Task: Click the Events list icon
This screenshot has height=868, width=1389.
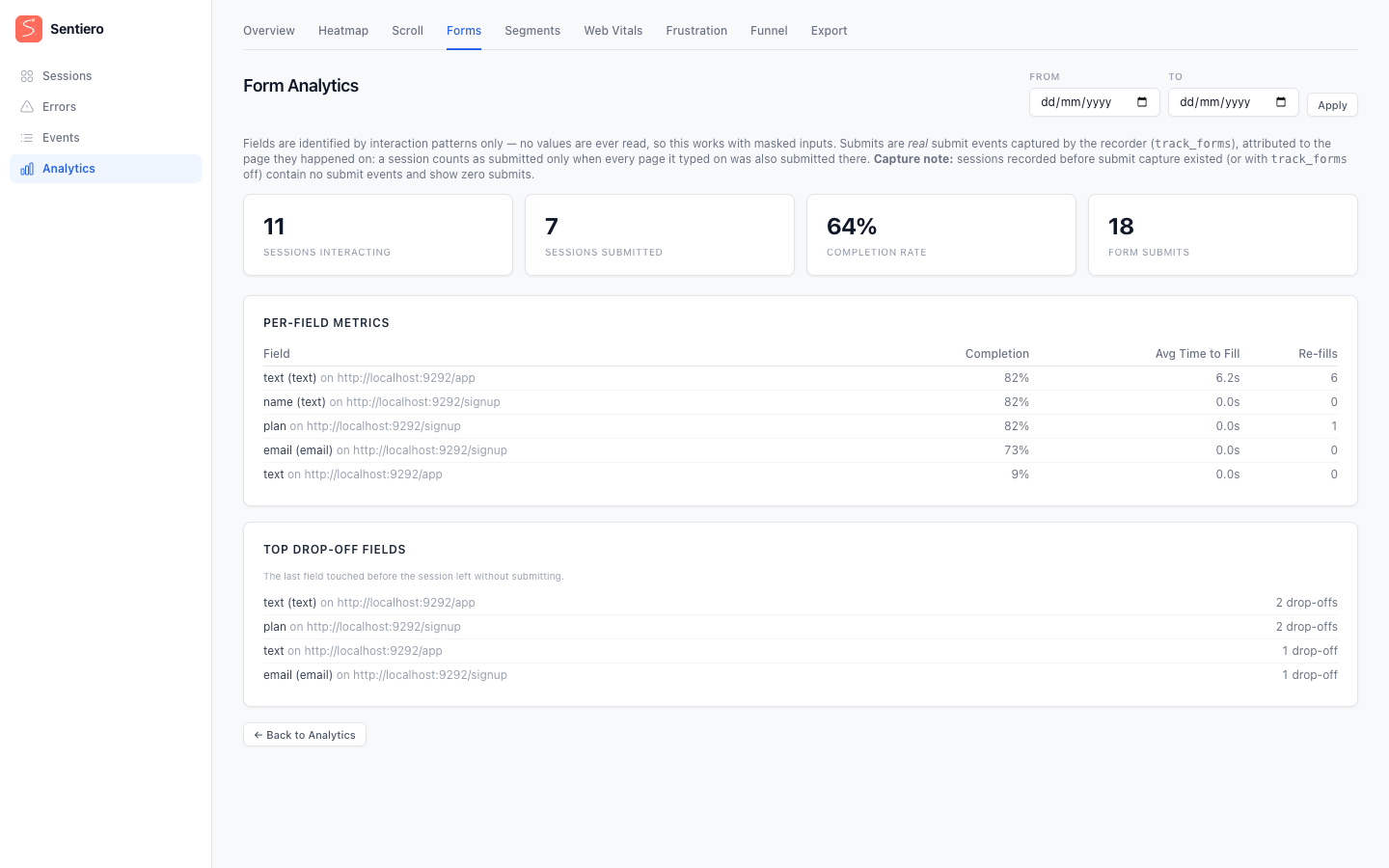Action: pyautogui.click(x=27, y=138)
